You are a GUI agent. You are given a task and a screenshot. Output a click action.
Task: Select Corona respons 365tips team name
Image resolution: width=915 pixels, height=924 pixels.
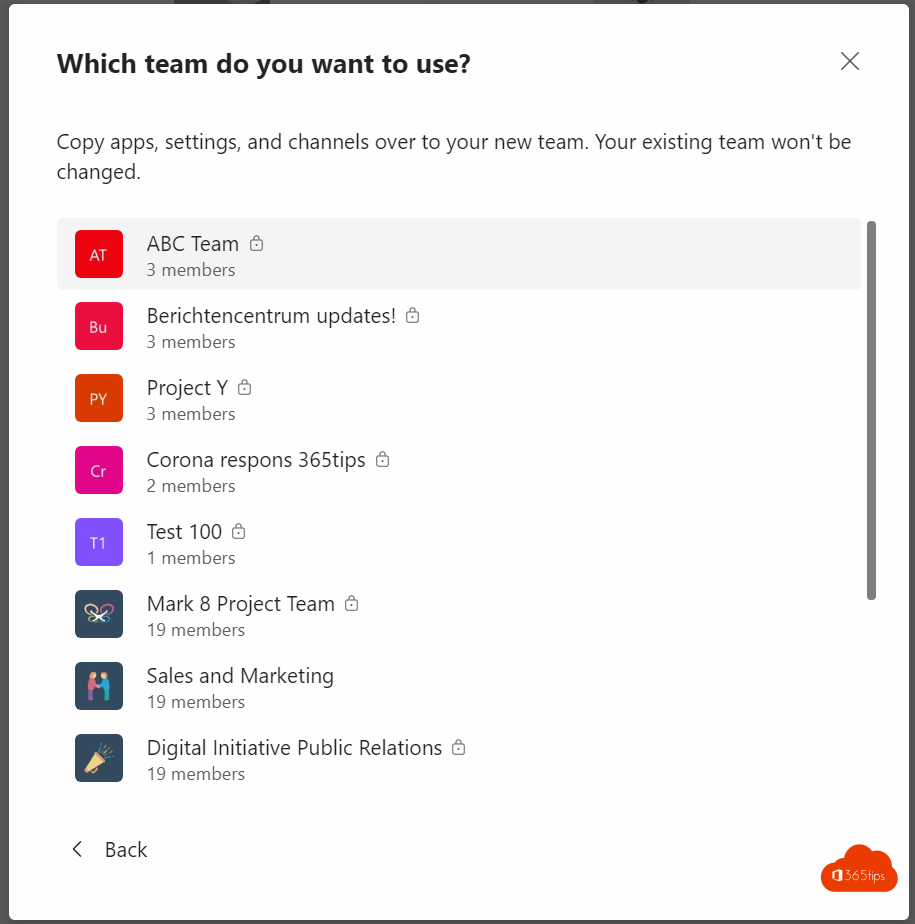pos(256,460)
